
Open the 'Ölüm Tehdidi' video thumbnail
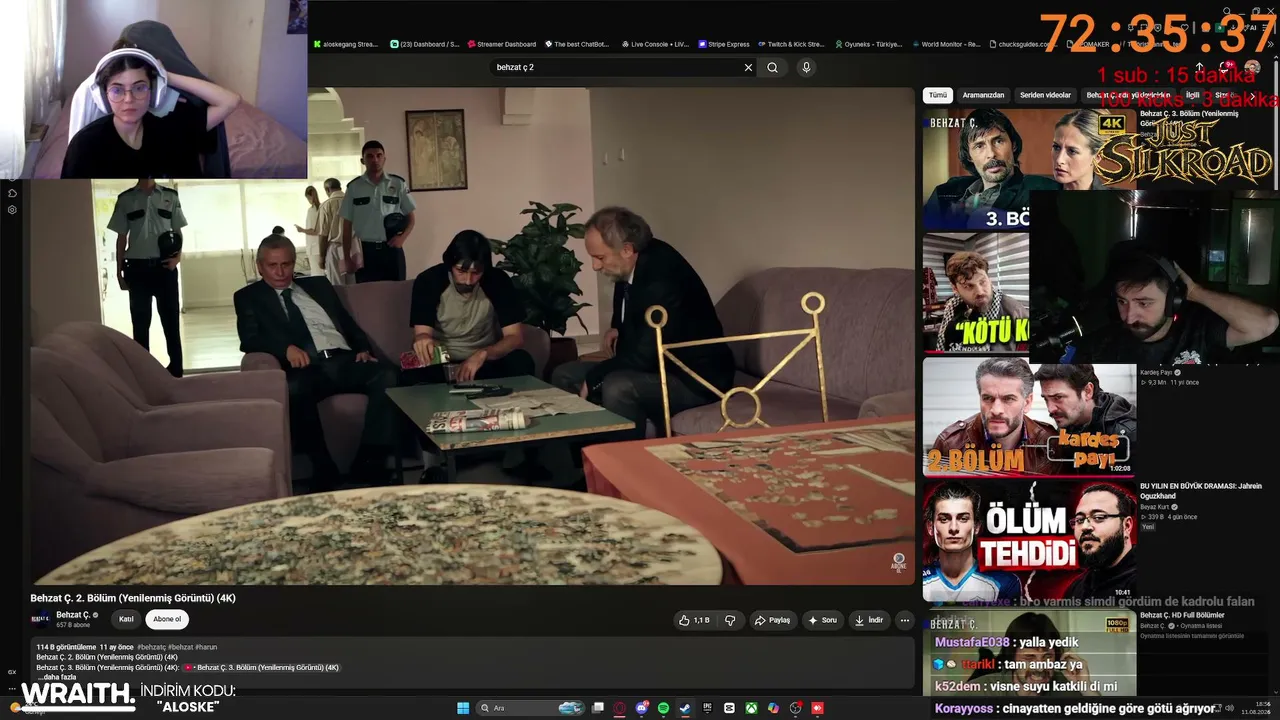point(1029,541)
